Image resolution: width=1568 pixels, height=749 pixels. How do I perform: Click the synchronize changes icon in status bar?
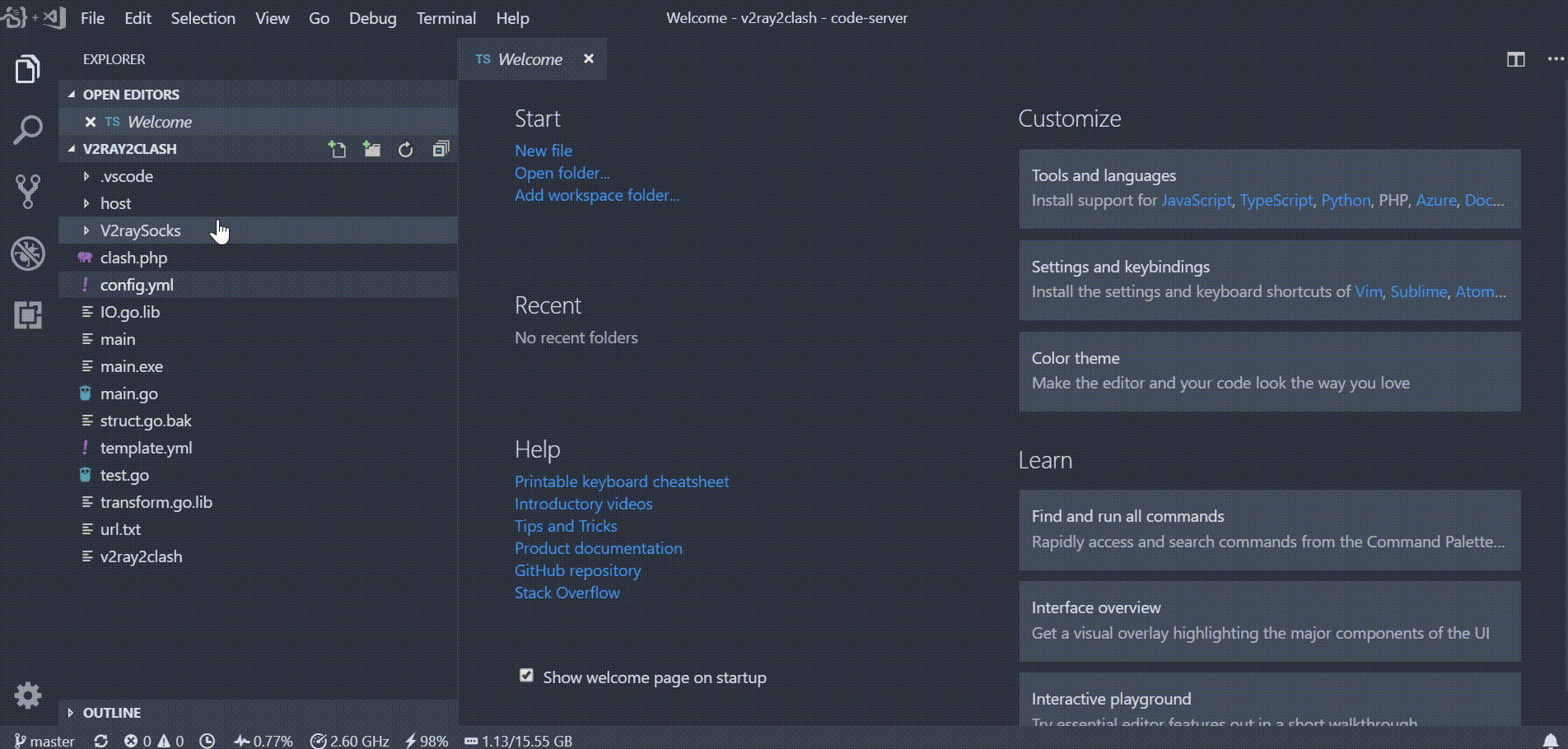[x=101, y=741]
